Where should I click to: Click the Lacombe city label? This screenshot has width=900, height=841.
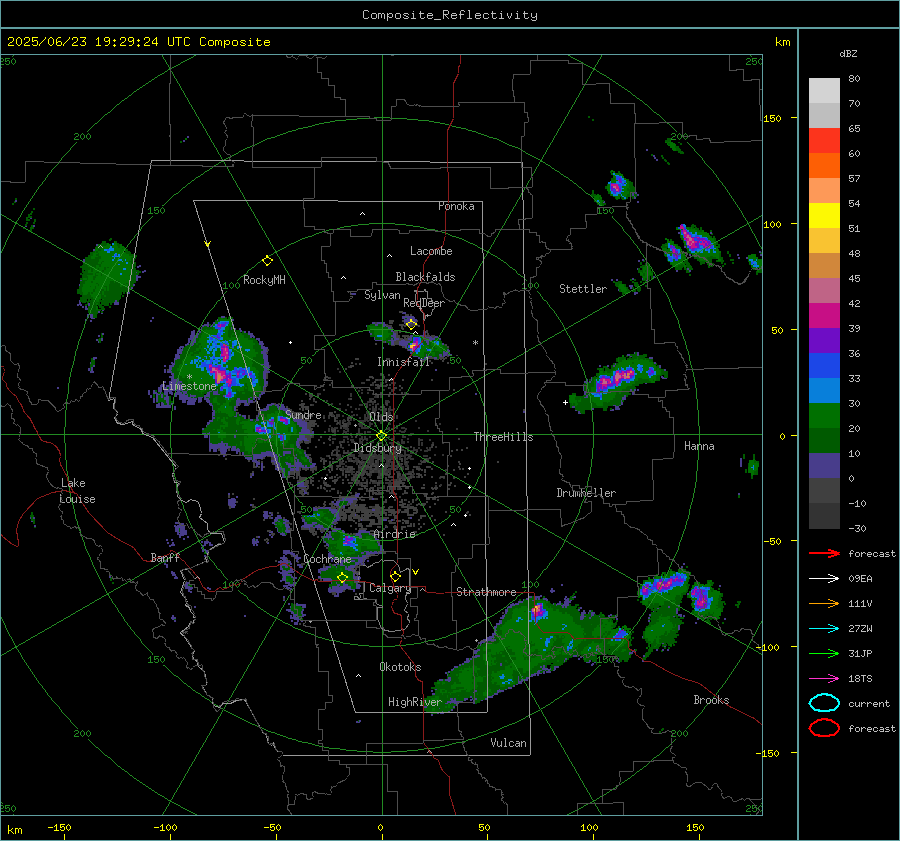pyautogui.click(x=431, y=251)
